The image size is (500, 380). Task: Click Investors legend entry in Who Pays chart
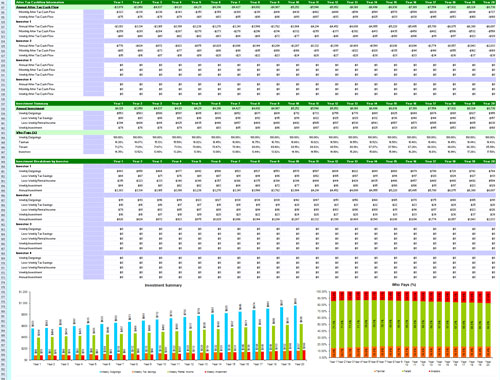[x=435, y=371]
